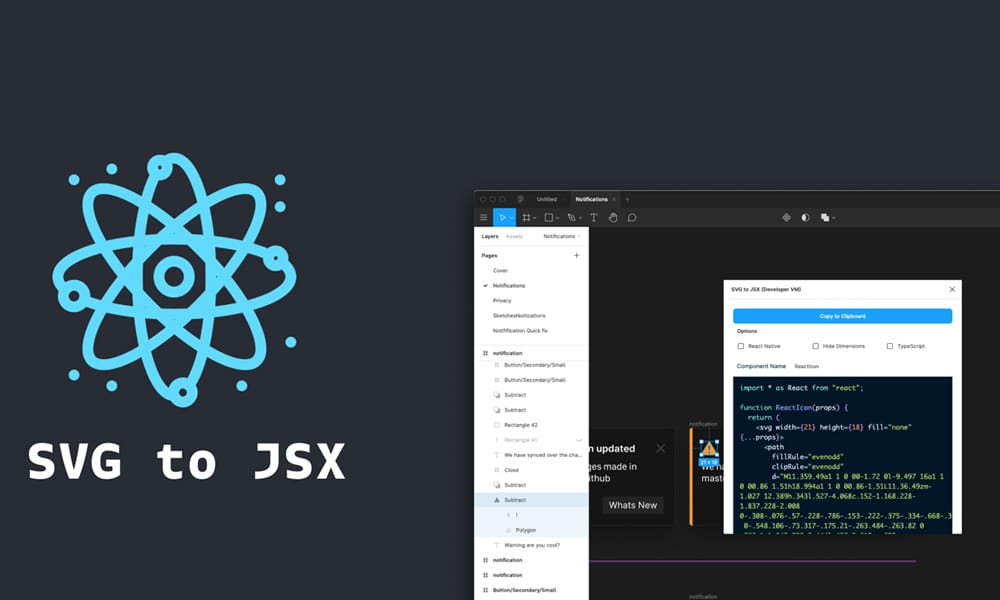
Task: Select the Move tool in the toolbar
Action: tap(503, 217)
